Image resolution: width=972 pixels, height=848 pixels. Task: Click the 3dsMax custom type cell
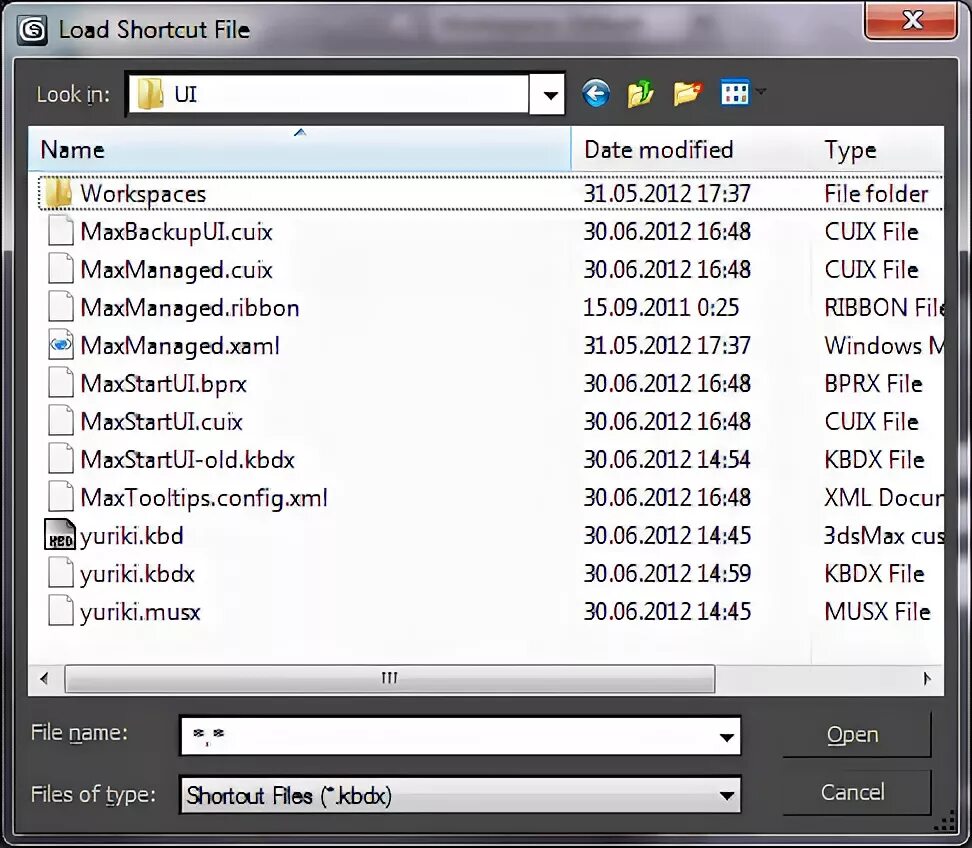(x=884, y=535)
